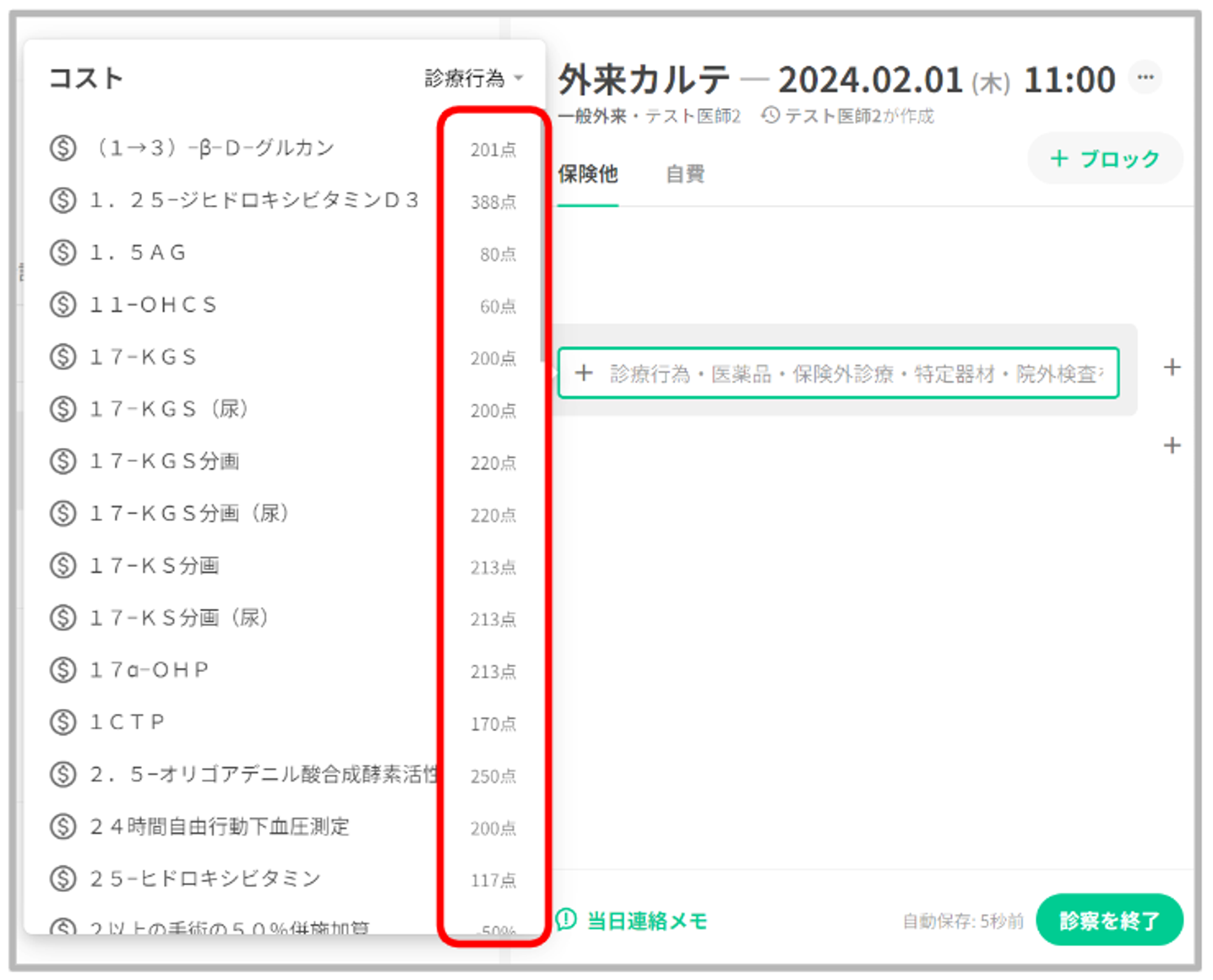Image resolution: width=1213 pixels, height=980 pixels.
Task: Select 24時間自由行動下血圧測定 from the list
Action: click(x=220, y=827)
